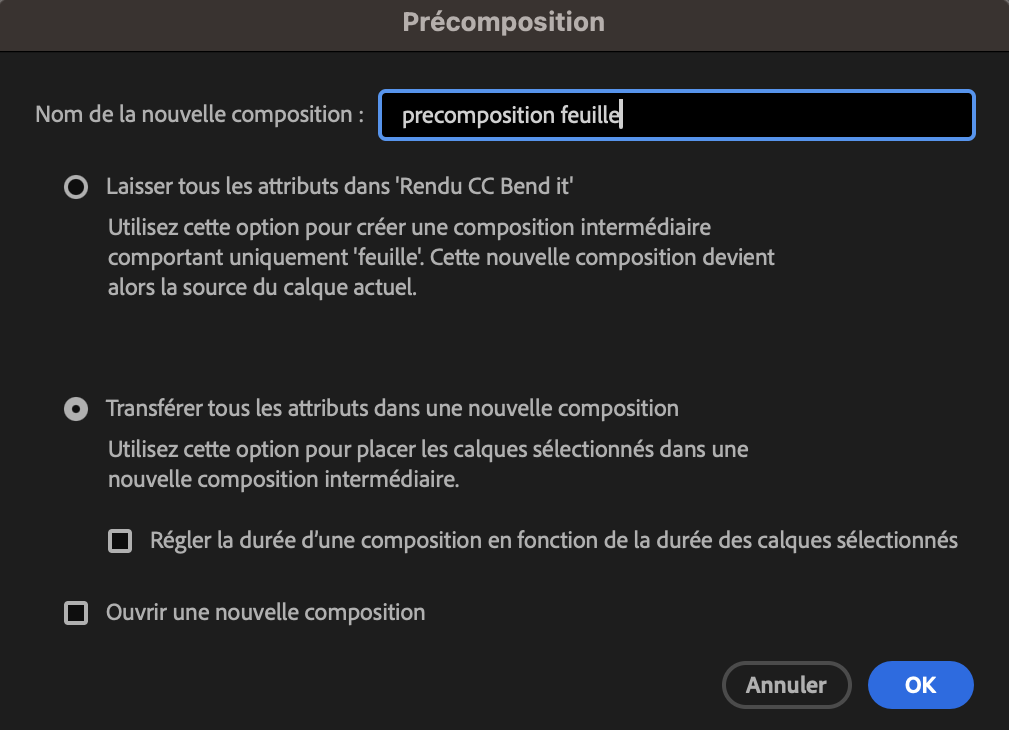Click the label text 'Transférer tous les attributs dans une nouvelle composition'
1009x730 pixels.
392,408
